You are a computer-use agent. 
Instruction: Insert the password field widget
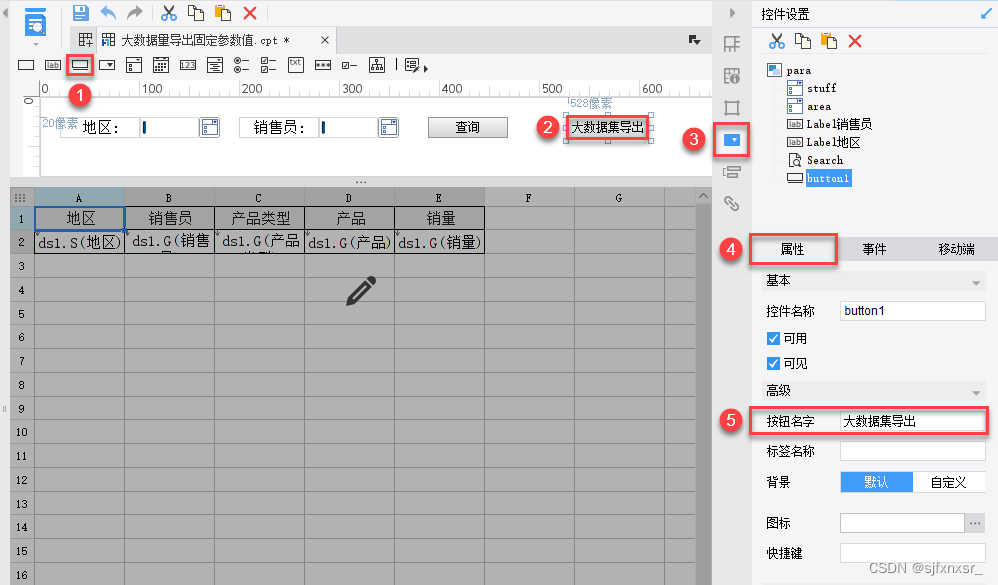point(323,65)
